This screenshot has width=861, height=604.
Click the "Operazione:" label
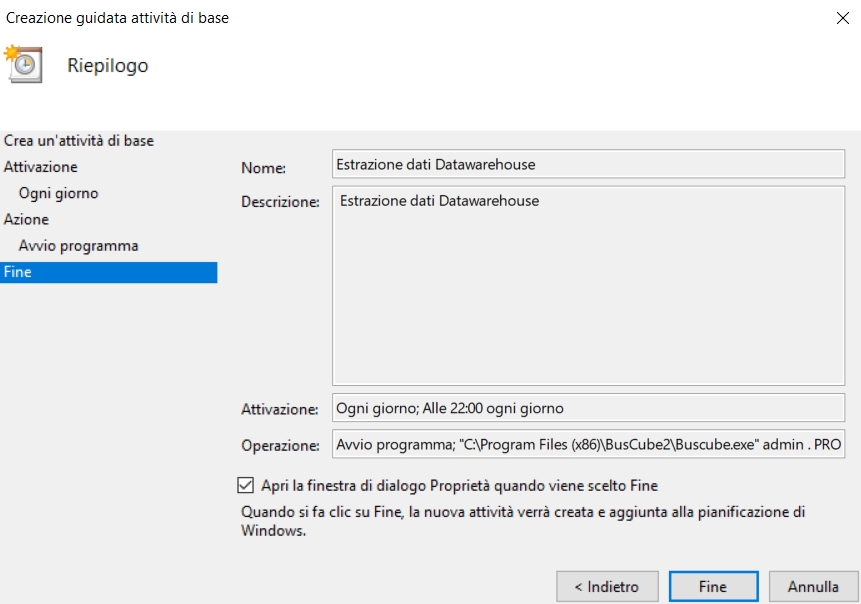pyautogui.click(x=280, y=445)
